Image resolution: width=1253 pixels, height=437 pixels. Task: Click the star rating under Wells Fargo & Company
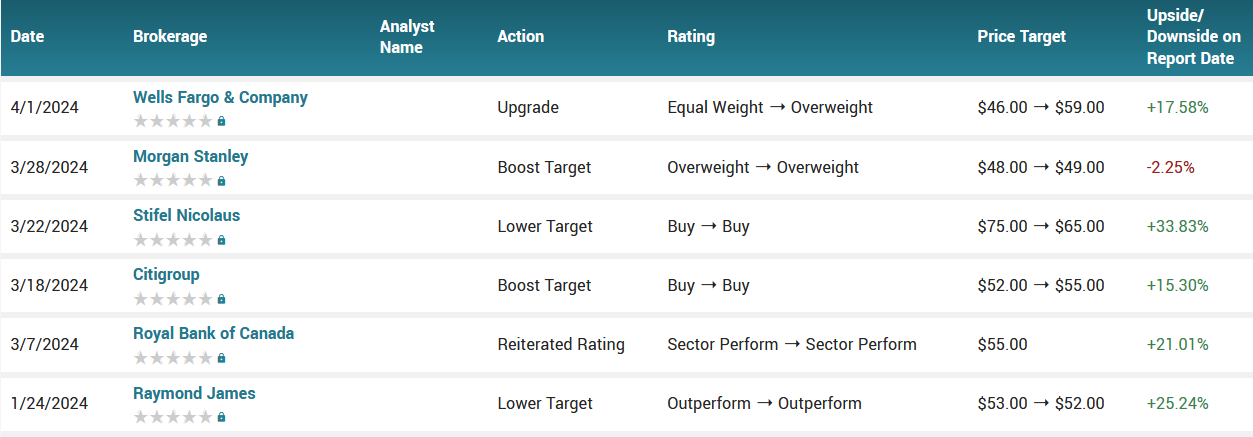(173, 121)
